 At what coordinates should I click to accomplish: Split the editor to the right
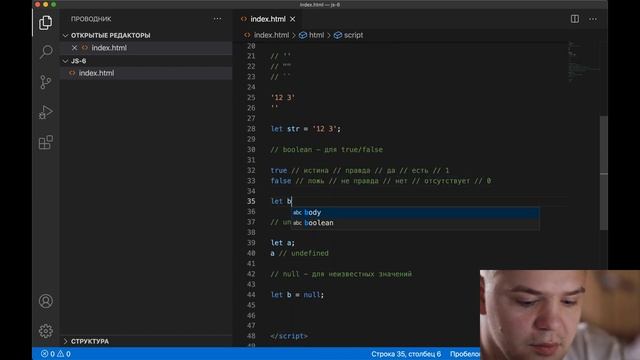(575, 19)
